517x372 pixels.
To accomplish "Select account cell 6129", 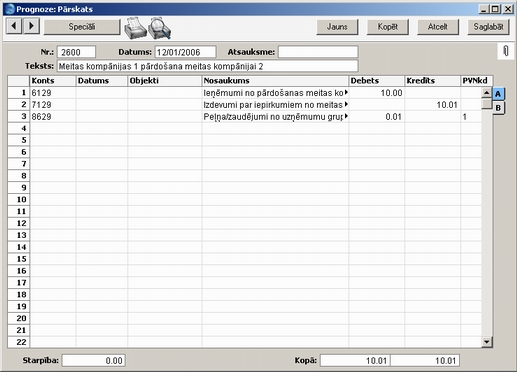I will pos(53,93).
